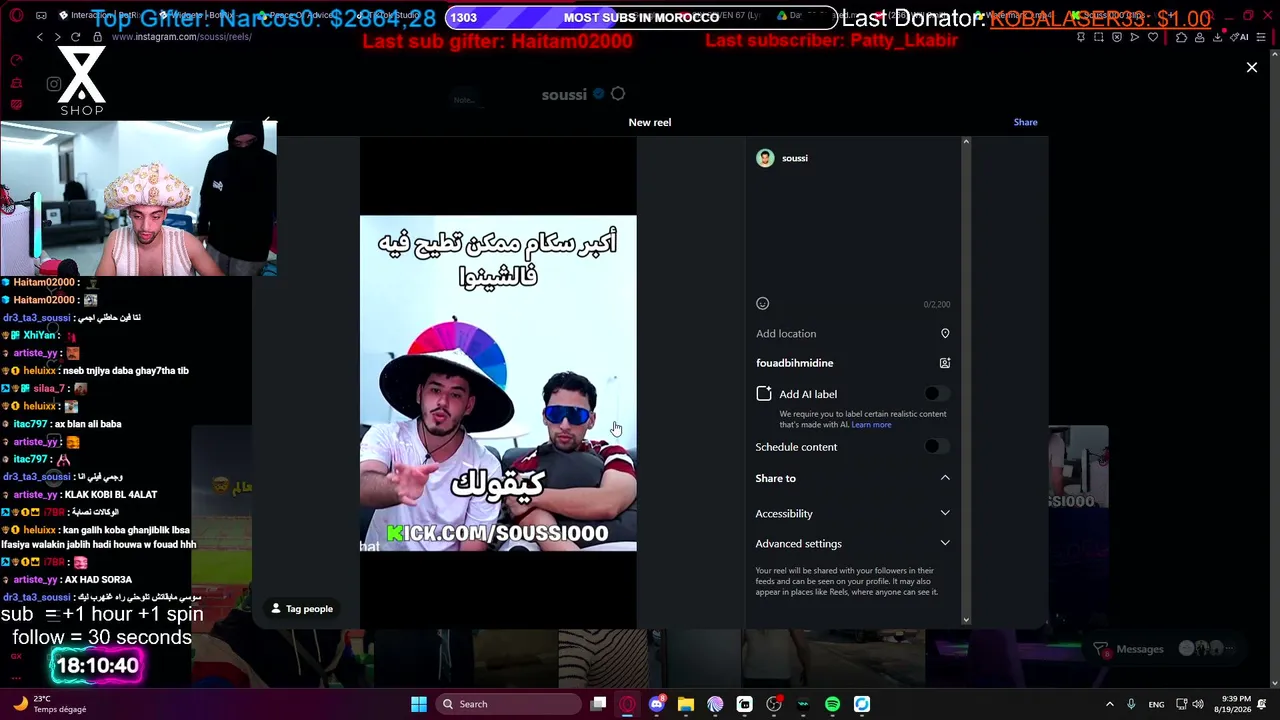Click the microphone icon in the system tray

coord(1131,704)
